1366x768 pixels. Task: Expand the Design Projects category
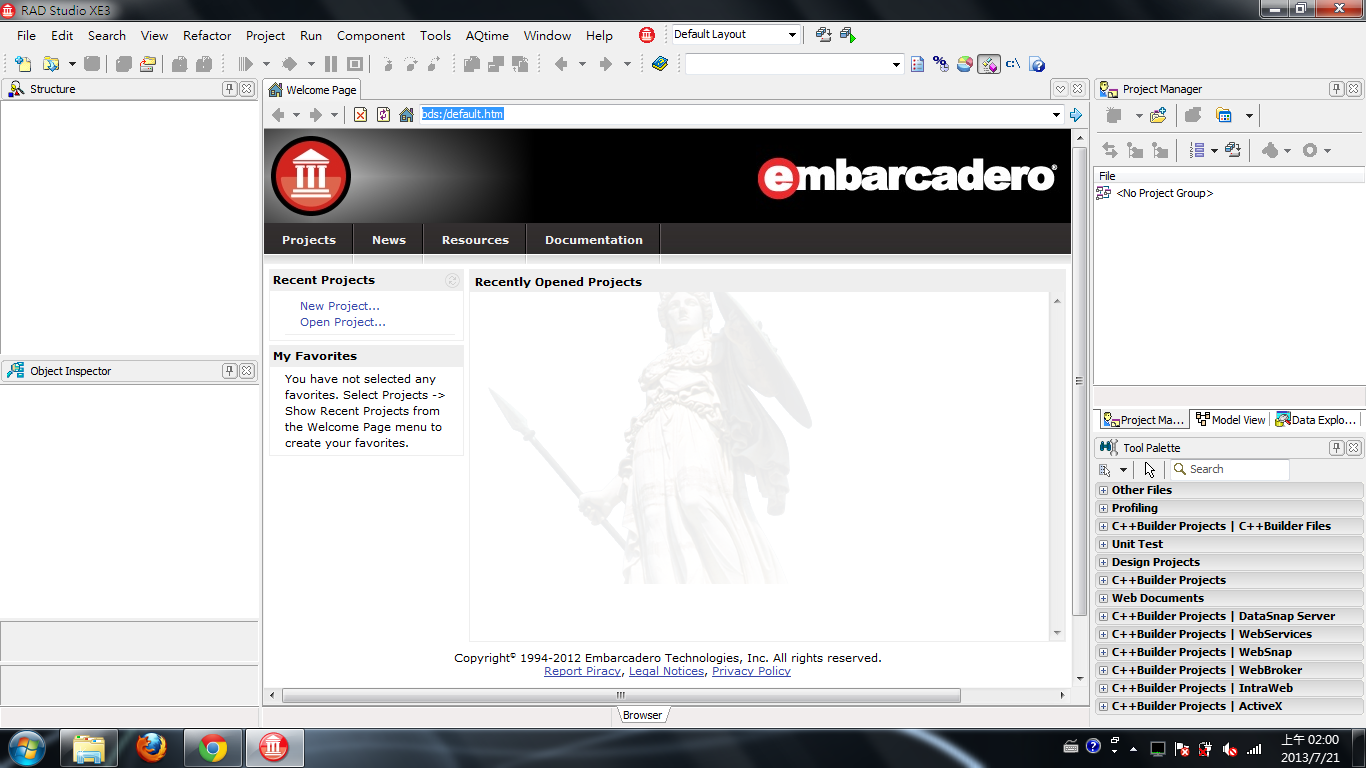[1104, 562]
